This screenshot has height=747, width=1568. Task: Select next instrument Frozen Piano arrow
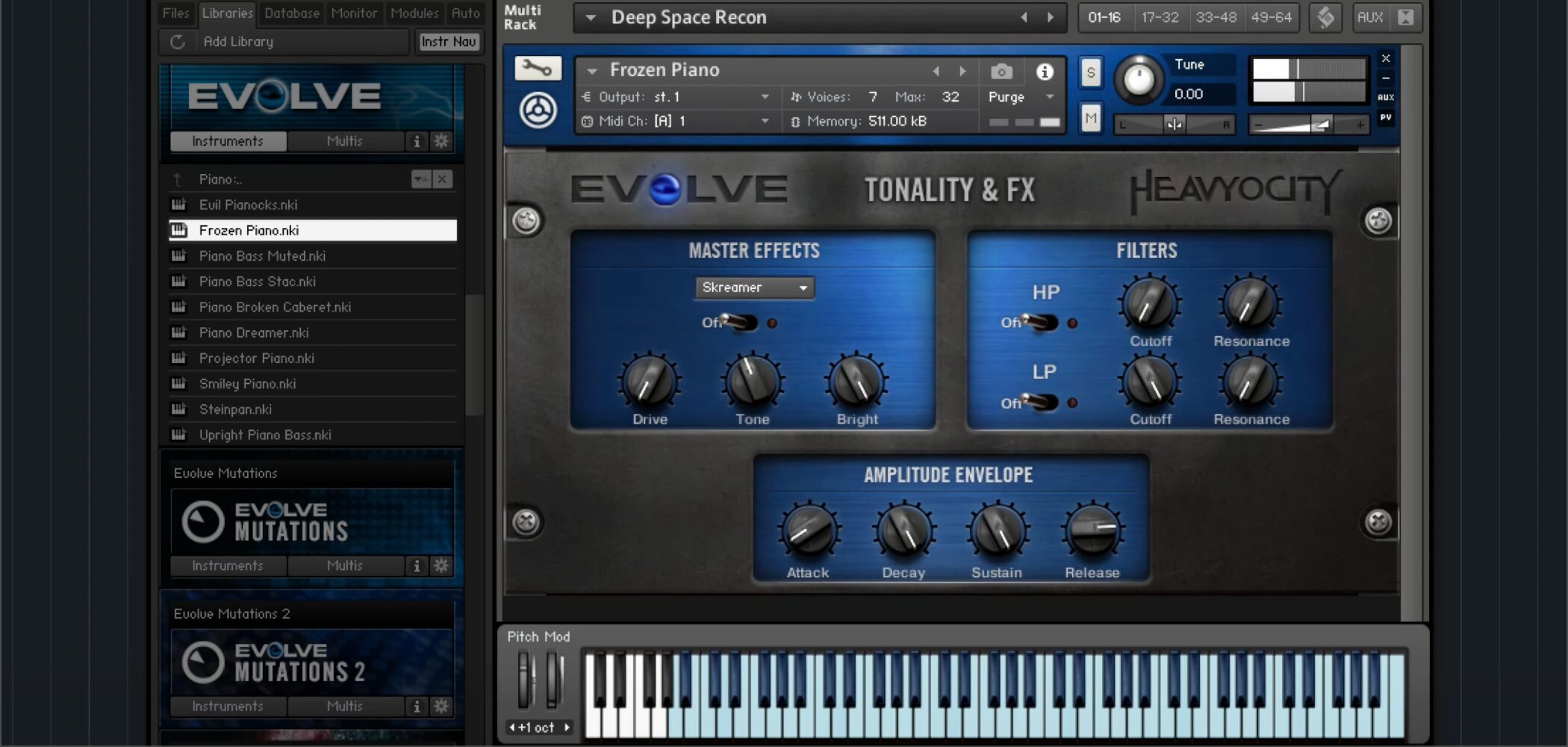pyautogui.click(x=963, y=72)
